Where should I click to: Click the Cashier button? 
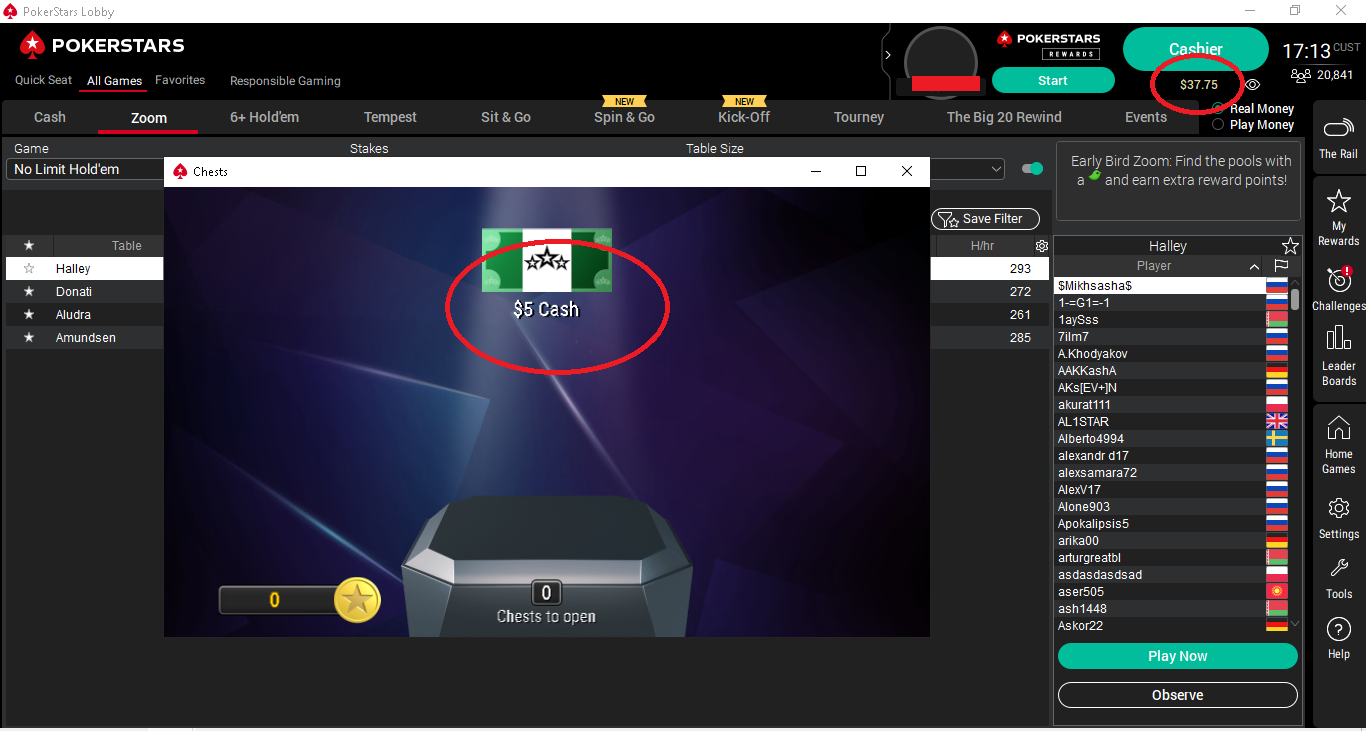point(1196,49)
